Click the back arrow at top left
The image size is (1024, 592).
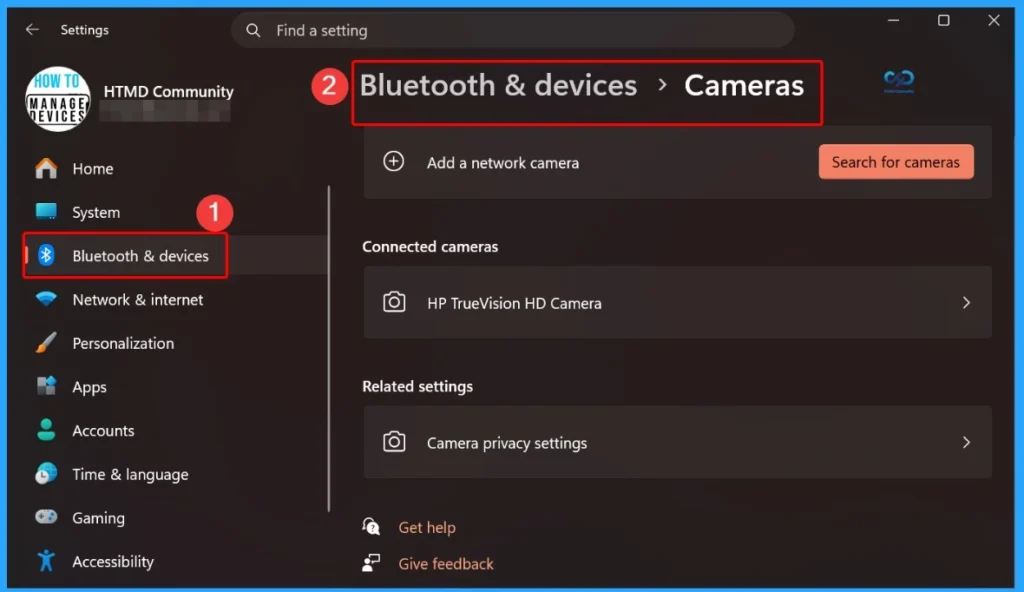tap(31, 29)
